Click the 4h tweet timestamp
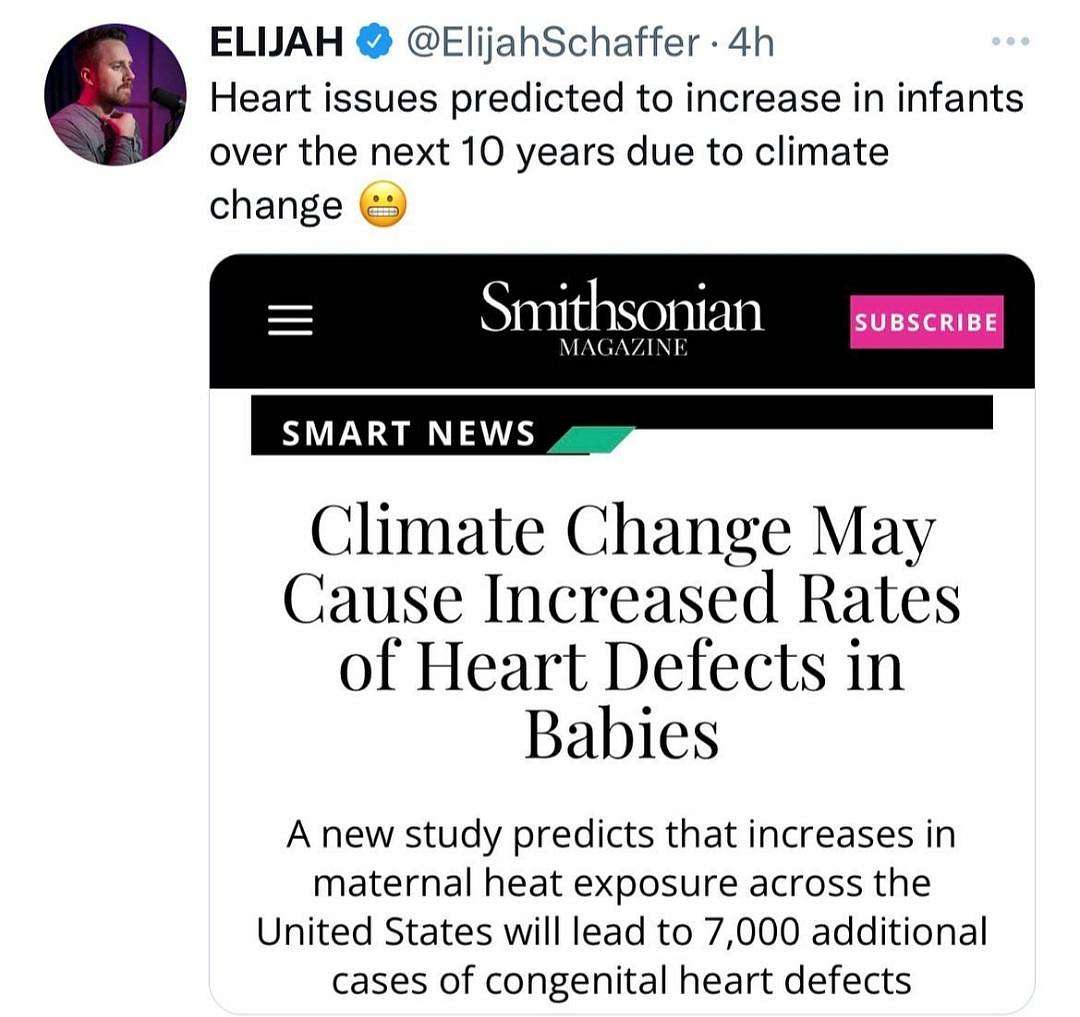 pyautogui.click(x=751, y=43)
